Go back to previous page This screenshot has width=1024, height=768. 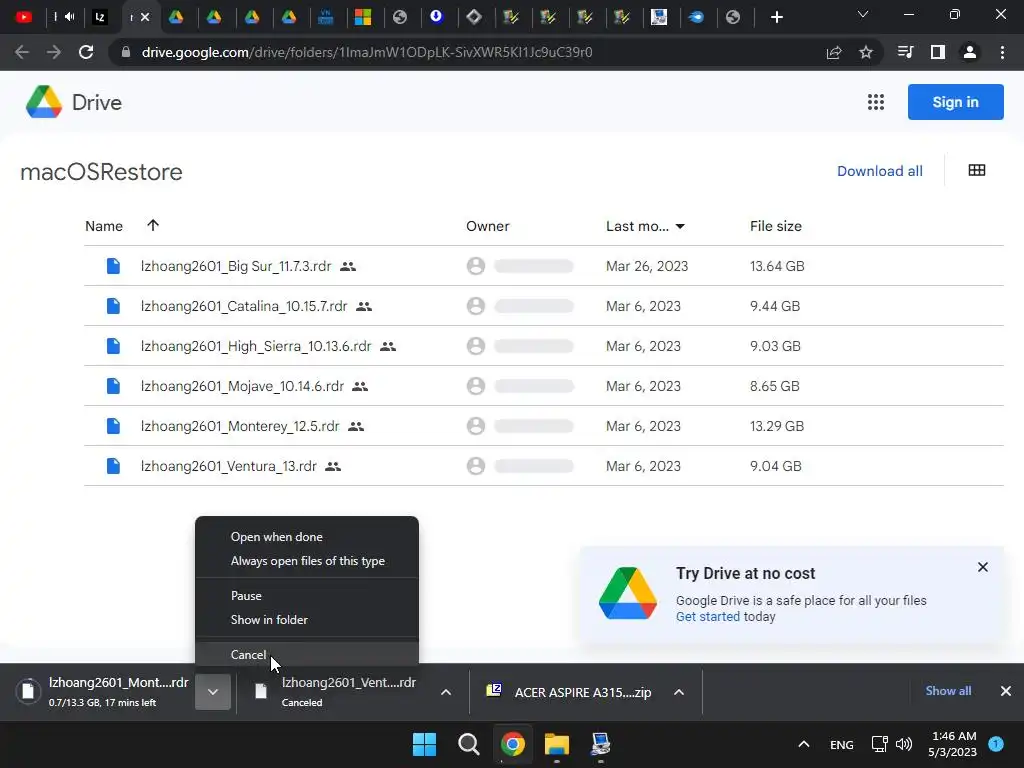(22, 52)
